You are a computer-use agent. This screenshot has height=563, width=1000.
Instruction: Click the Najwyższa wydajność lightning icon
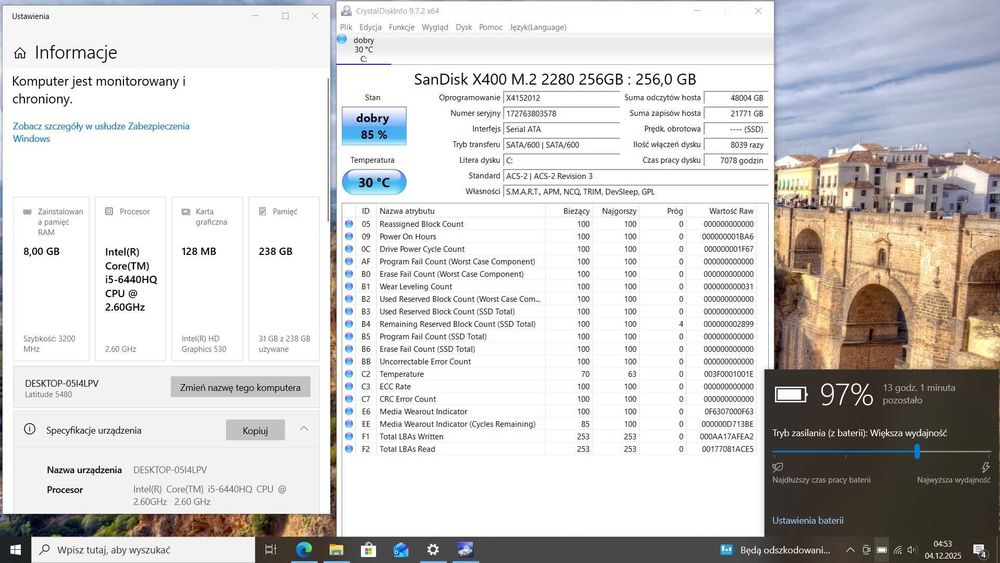[x=985, y=467]
